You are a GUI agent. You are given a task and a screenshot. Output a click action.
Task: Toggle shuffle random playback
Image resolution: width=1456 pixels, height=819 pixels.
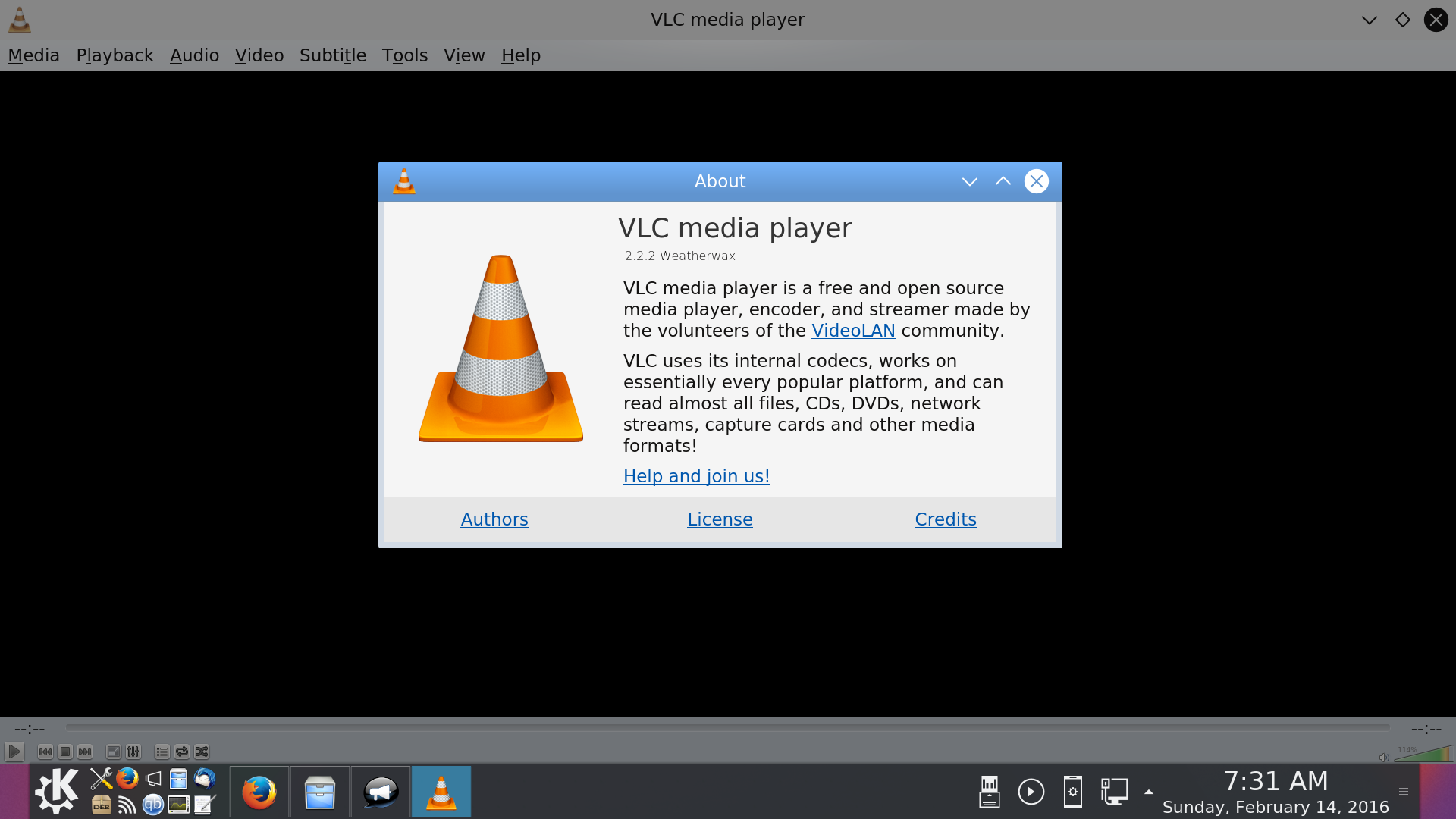pyautogui.click(x=202, y=752)
